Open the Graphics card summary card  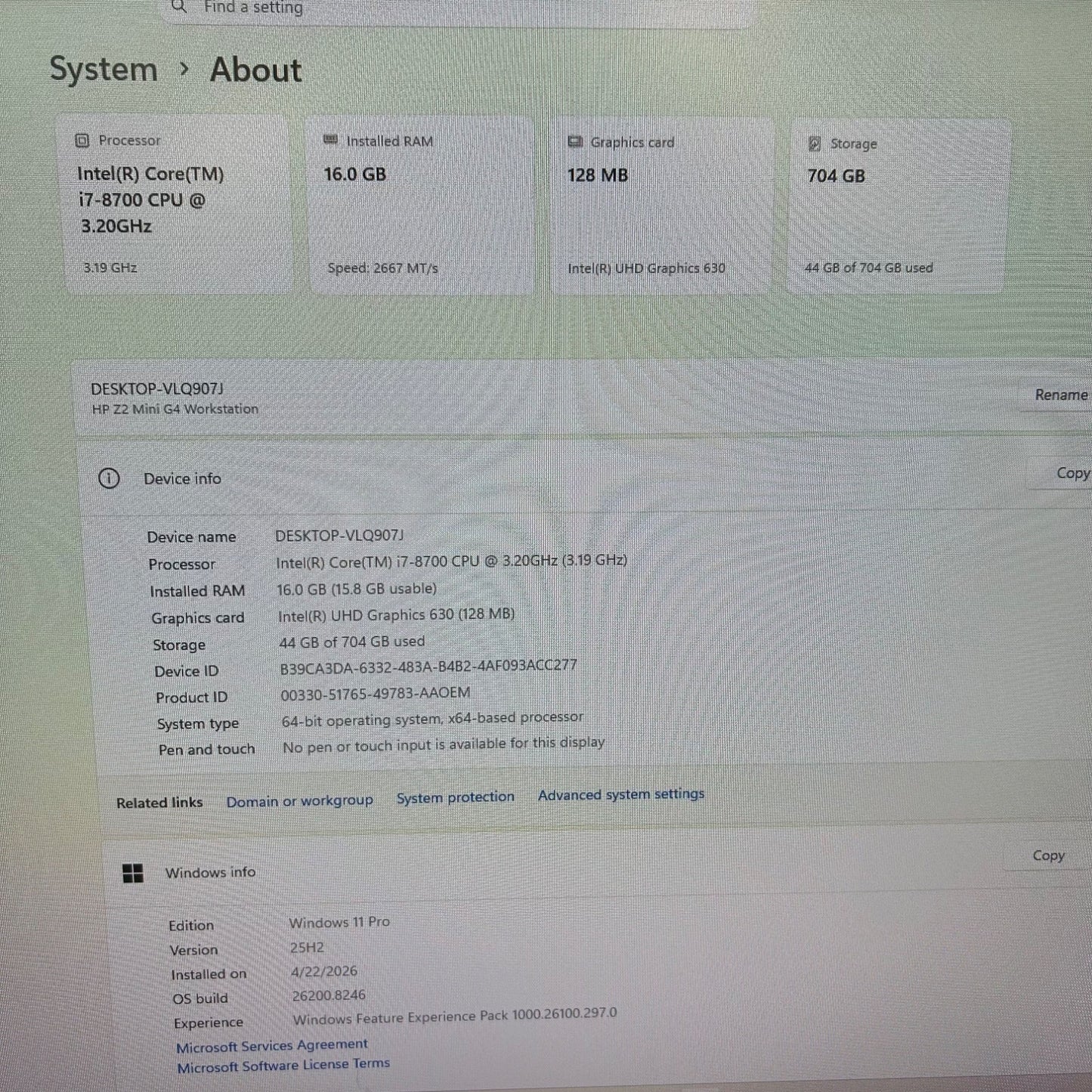[662, 206]
